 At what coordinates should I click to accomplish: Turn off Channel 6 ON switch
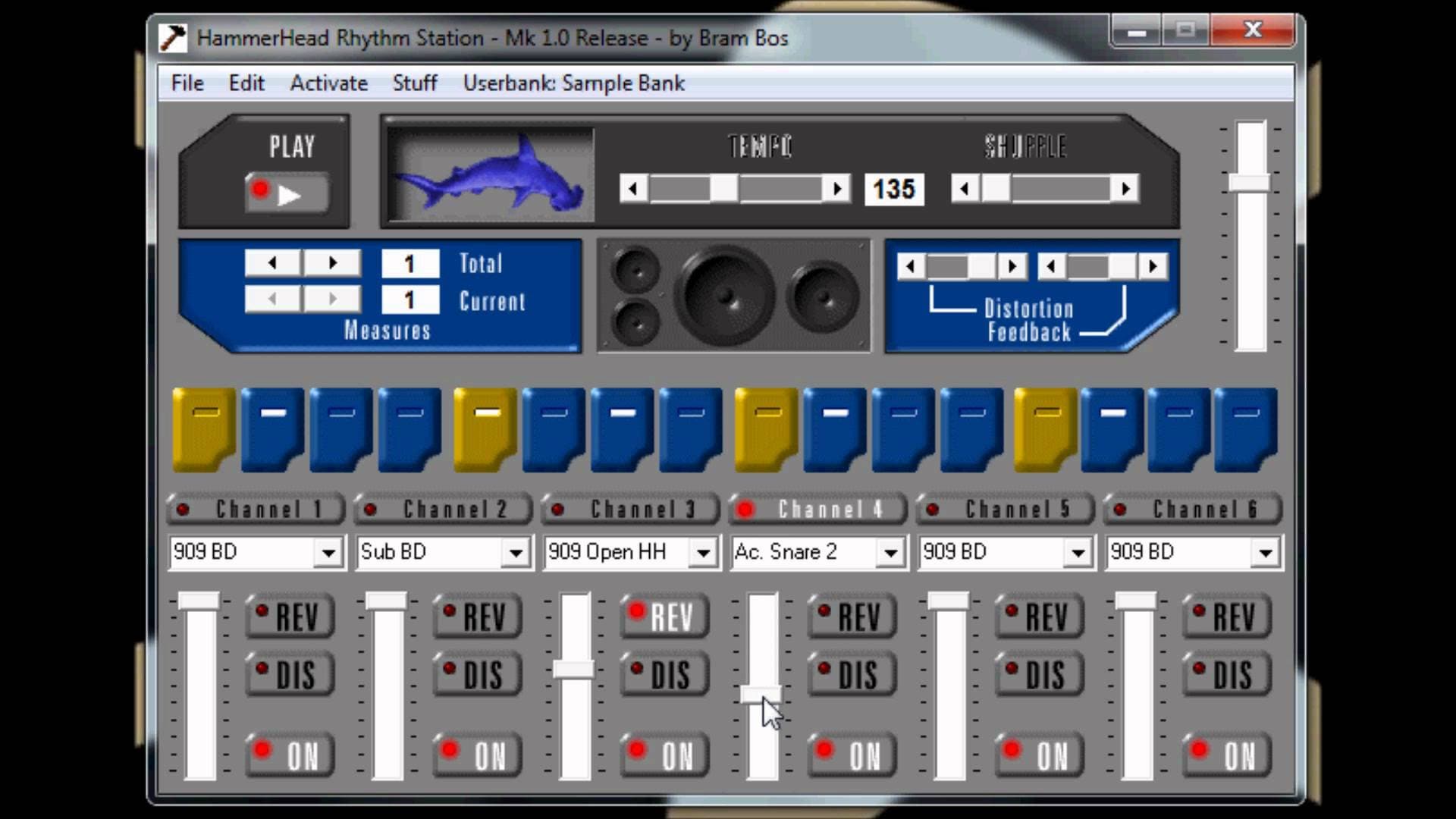pyautogui.click(x=1226, y=755)
